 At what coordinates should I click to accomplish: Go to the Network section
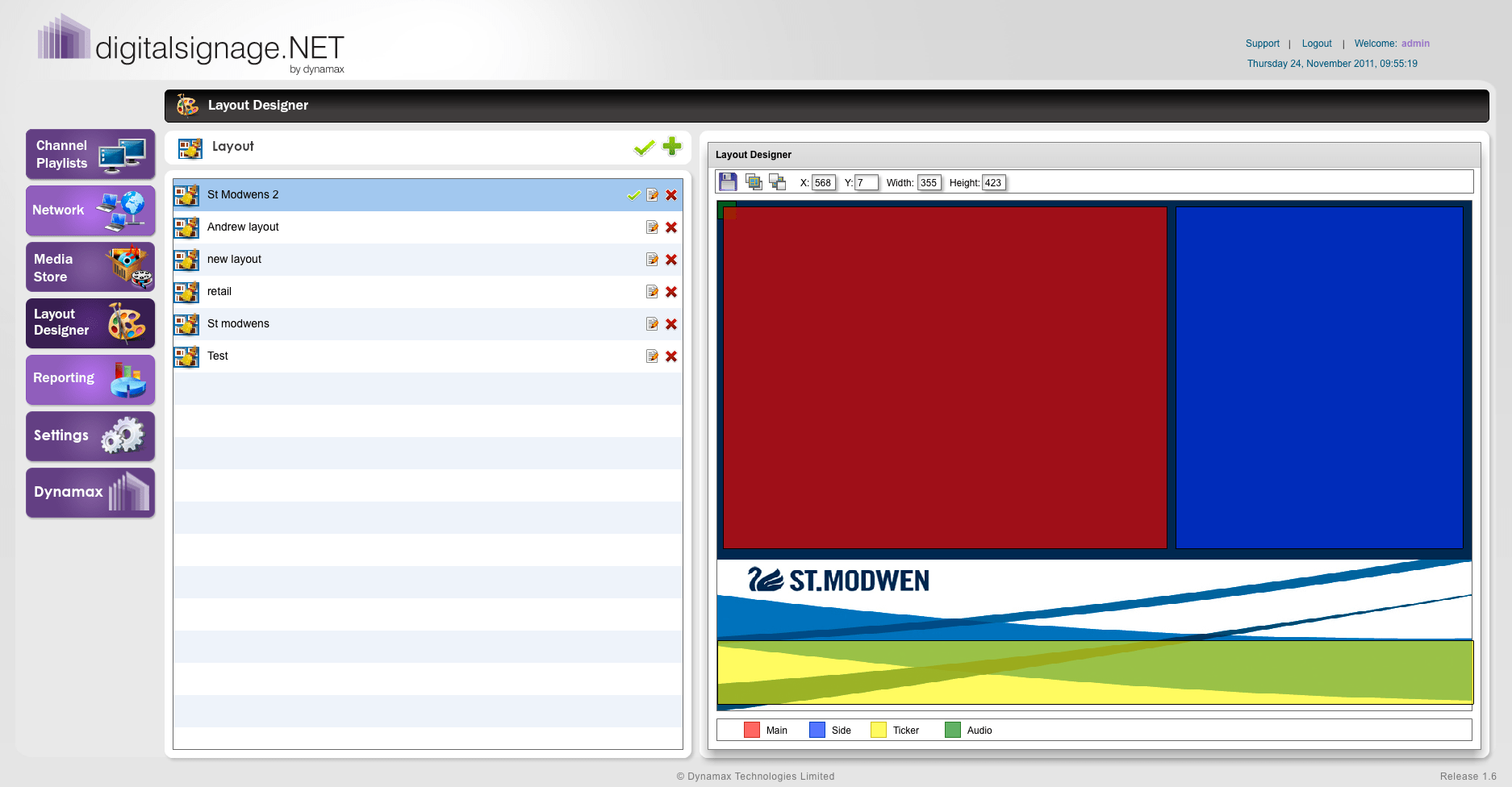90,210
